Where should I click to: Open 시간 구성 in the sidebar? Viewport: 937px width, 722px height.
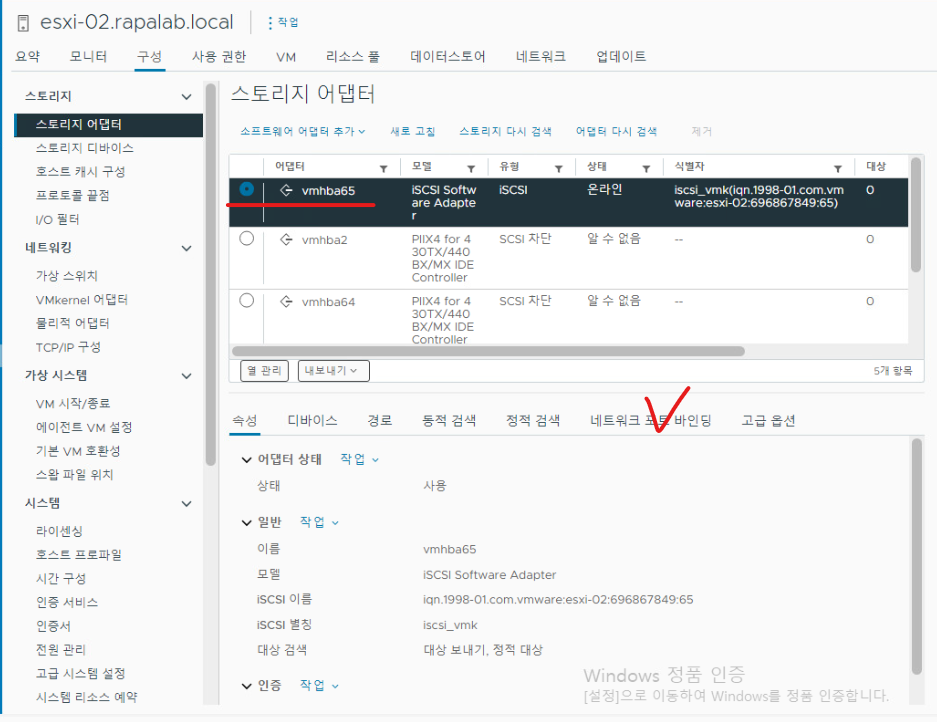coord(60,579)
